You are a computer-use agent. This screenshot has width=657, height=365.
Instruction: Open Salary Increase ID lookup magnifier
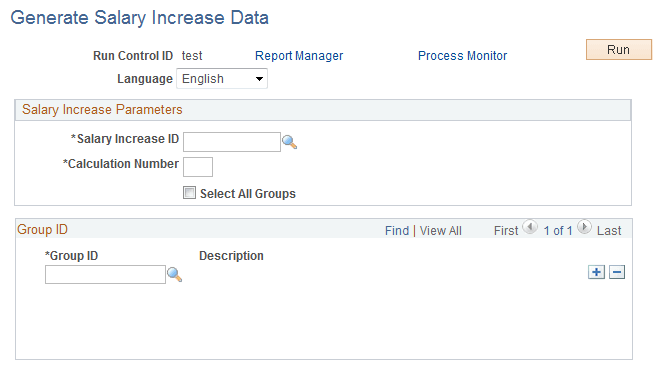click(x=290, y=142)
